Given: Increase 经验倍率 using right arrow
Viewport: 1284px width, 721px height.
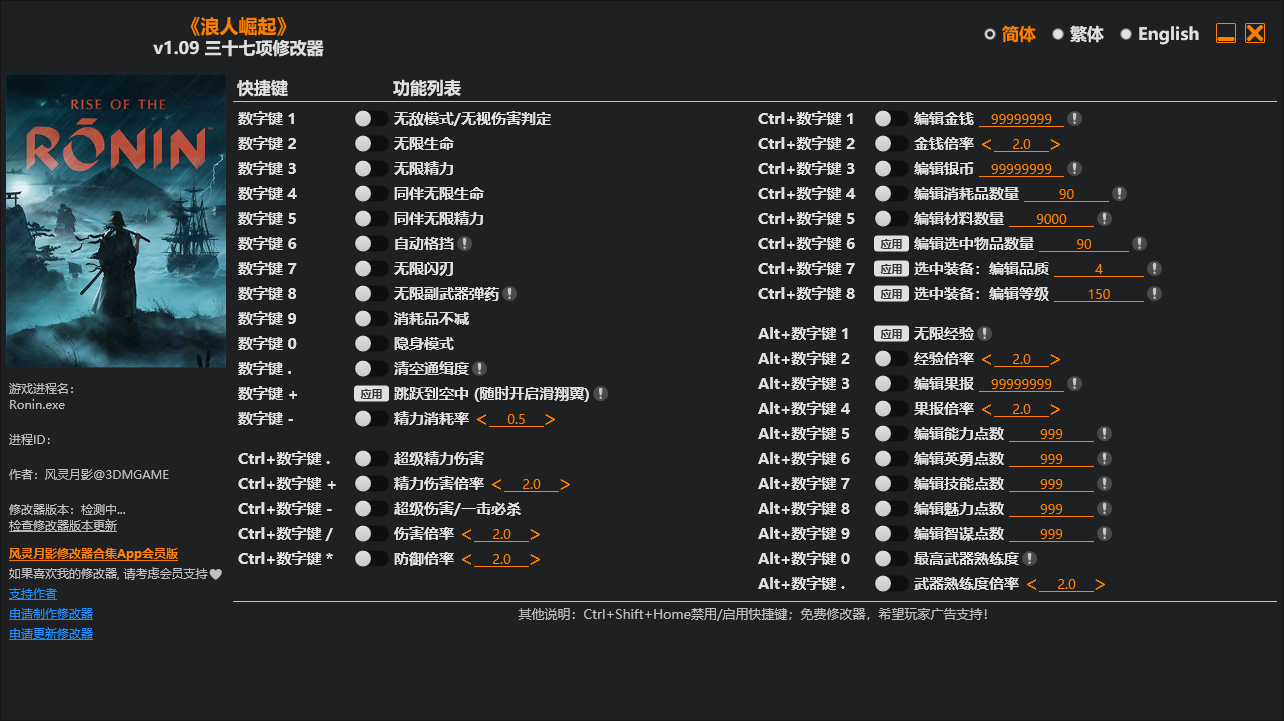Looking at the screenshot, I should point(1055,359).
